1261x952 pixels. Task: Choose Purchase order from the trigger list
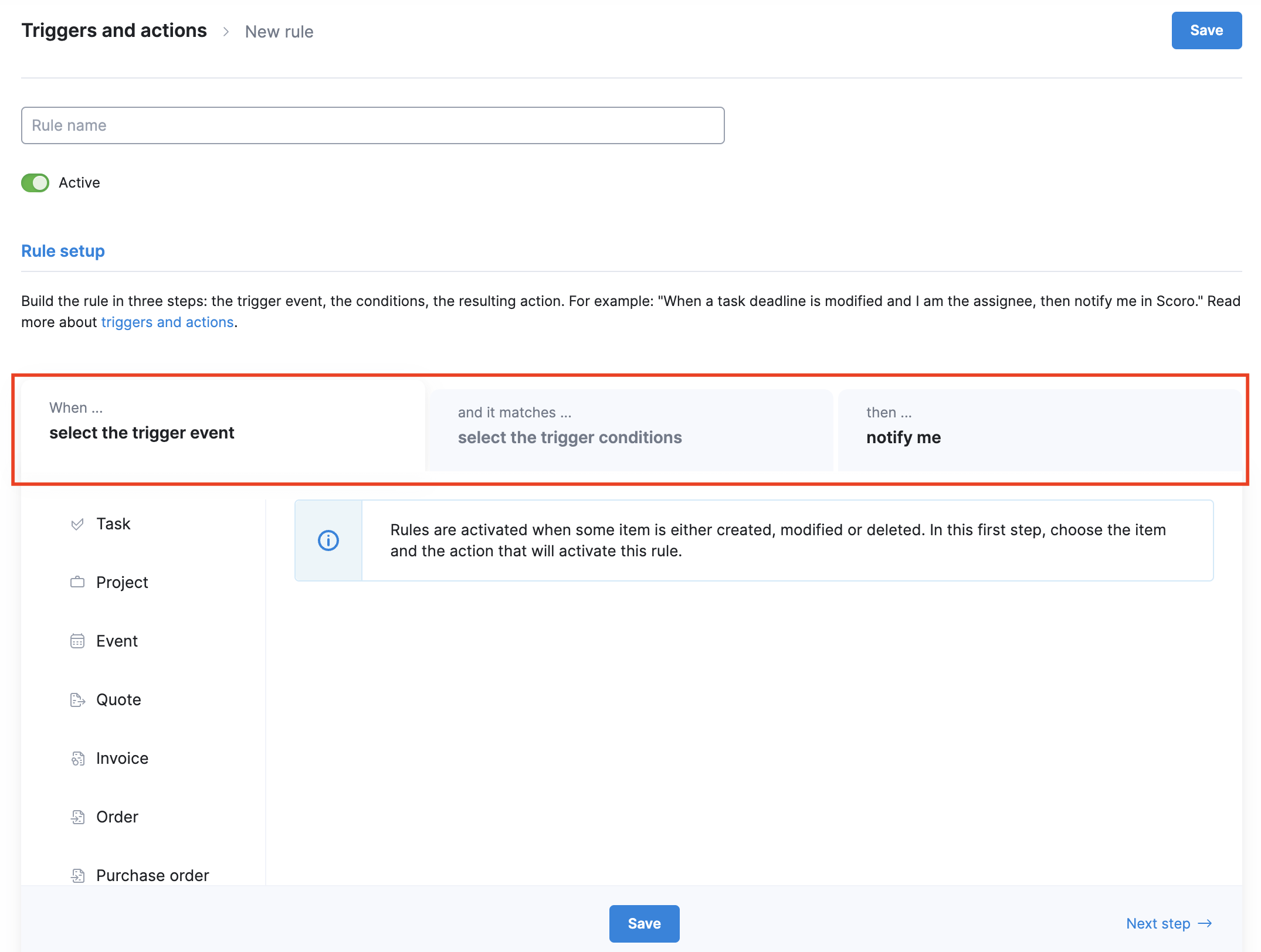(152, 876)
